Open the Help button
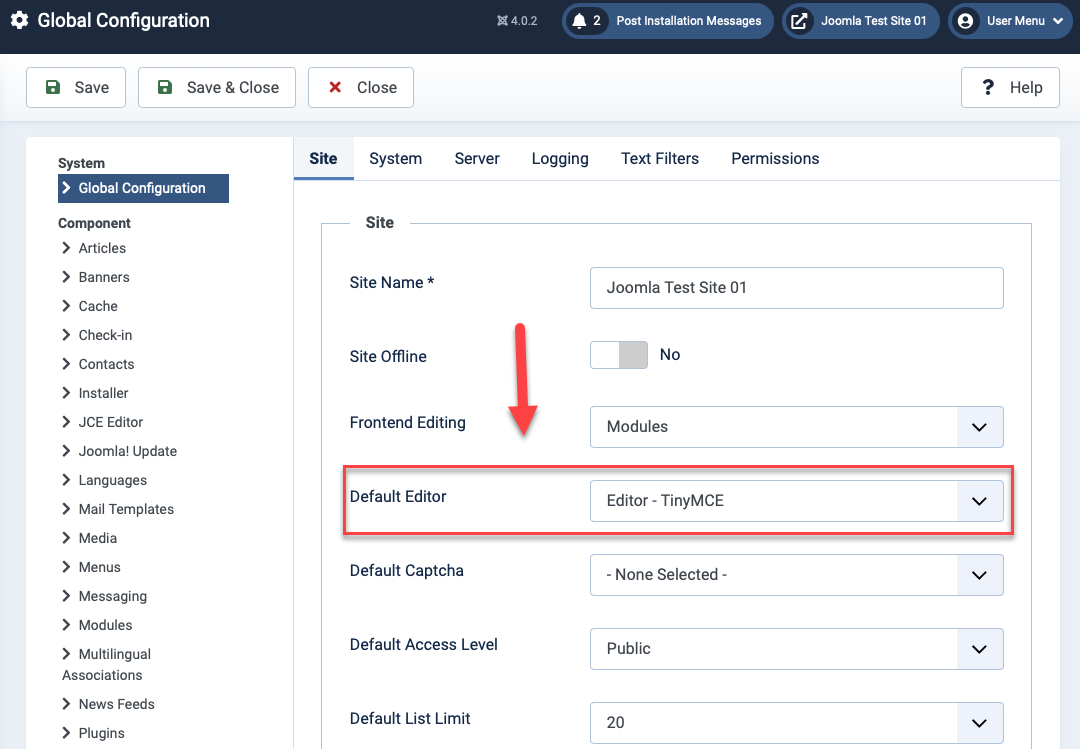This screenshot has width=1080, height=749. (x=1010, y=88)
